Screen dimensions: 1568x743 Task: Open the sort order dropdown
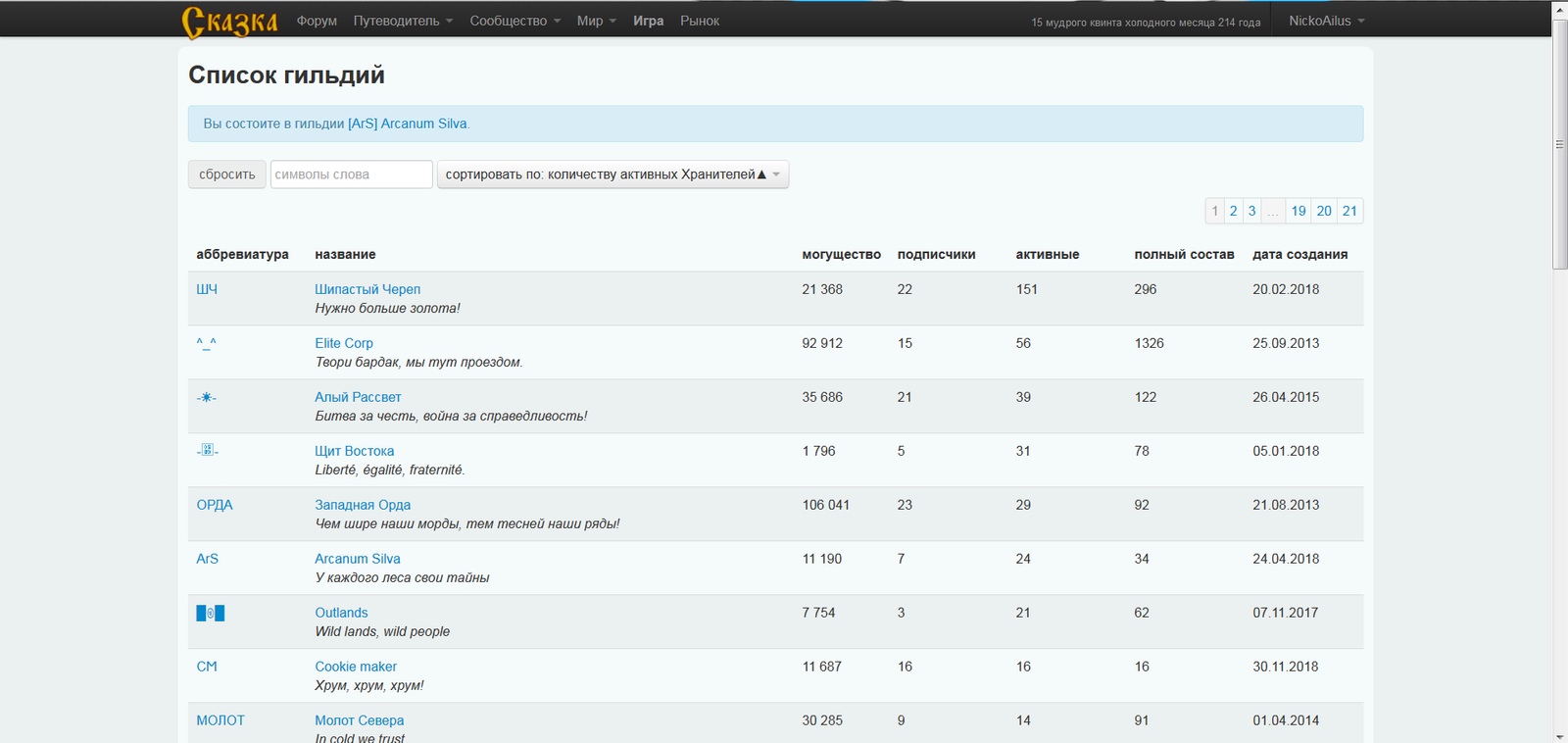[x=612, y=174]
